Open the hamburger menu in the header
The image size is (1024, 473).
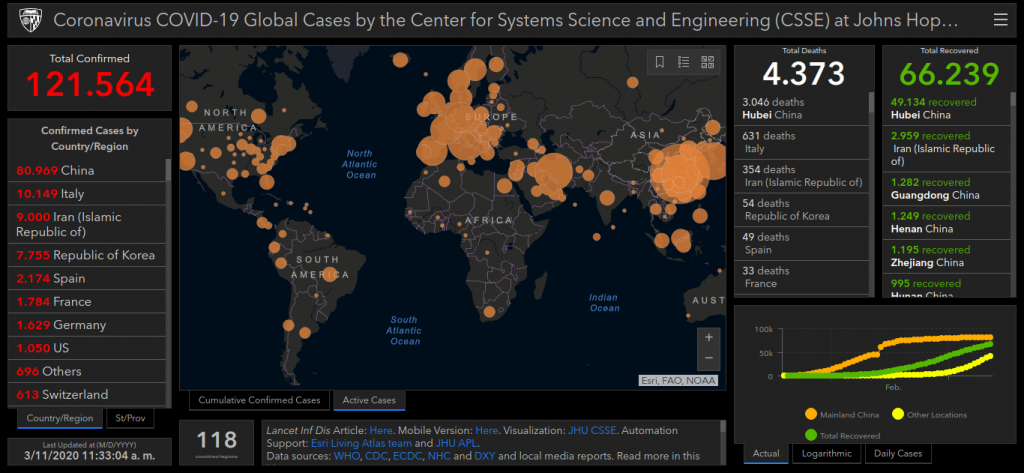pos(1001,20)
